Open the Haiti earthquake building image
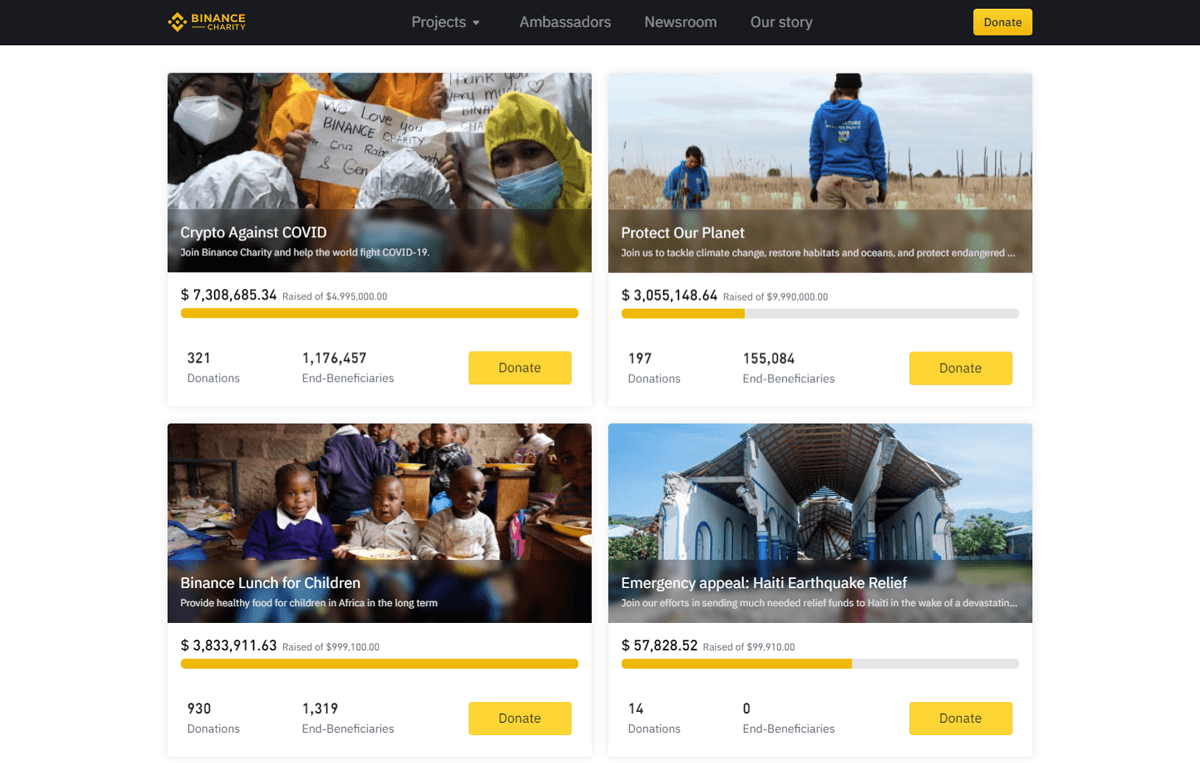Viewport: 1200px width, 763px height. coord(820,491)
